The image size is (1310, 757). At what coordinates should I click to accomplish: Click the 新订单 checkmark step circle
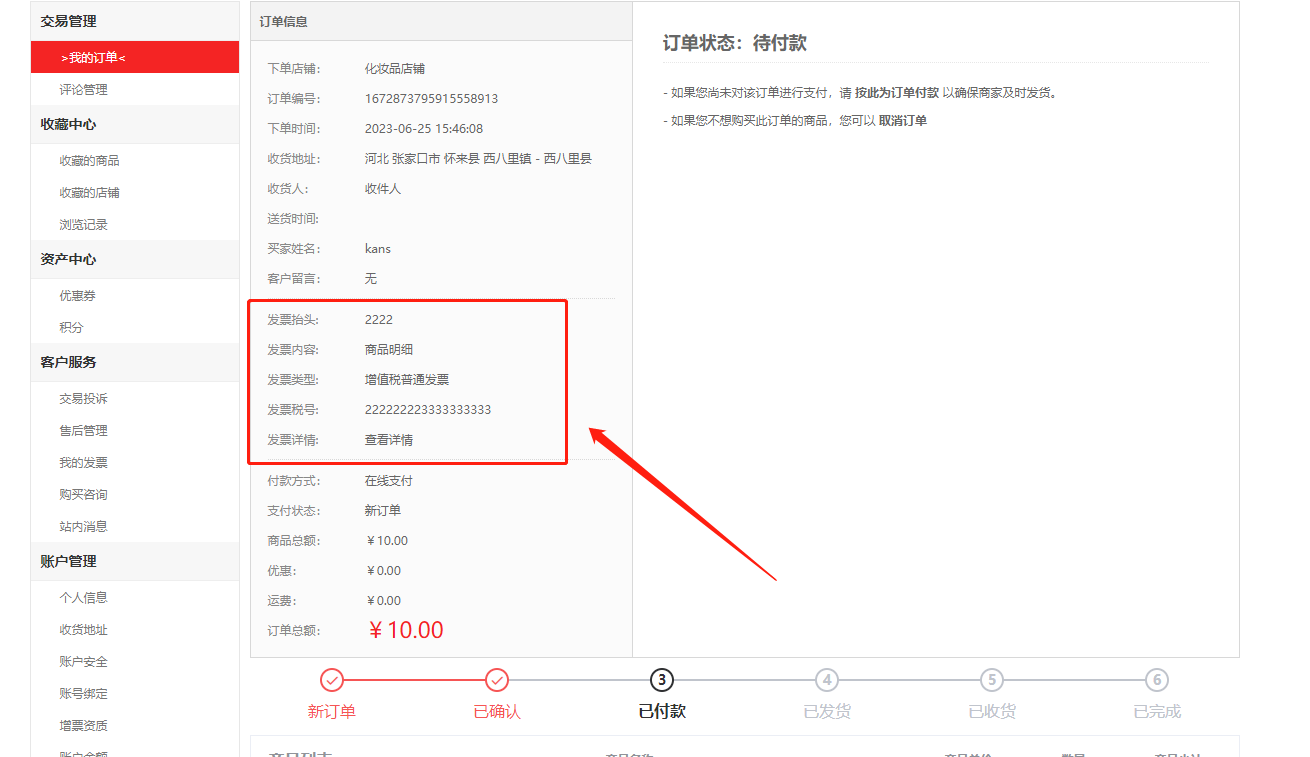332,680
